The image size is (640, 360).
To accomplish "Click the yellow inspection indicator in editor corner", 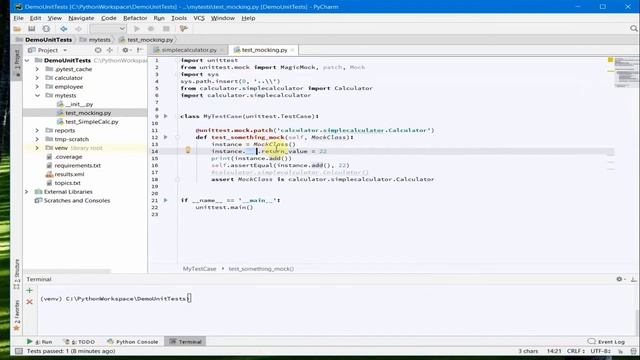I will click(x=611, y=60).
